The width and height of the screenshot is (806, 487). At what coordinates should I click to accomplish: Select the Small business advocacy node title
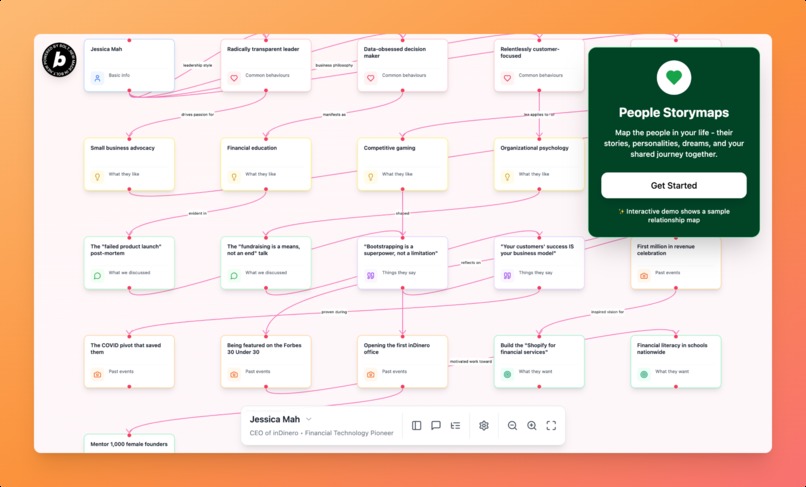(122, 148)
